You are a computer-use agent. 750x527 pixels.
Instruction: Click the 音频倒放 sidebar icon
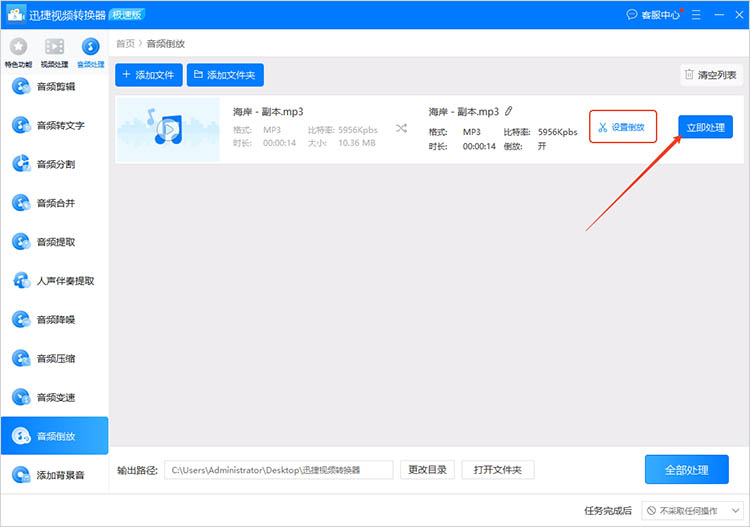click(x=21, y=436)
